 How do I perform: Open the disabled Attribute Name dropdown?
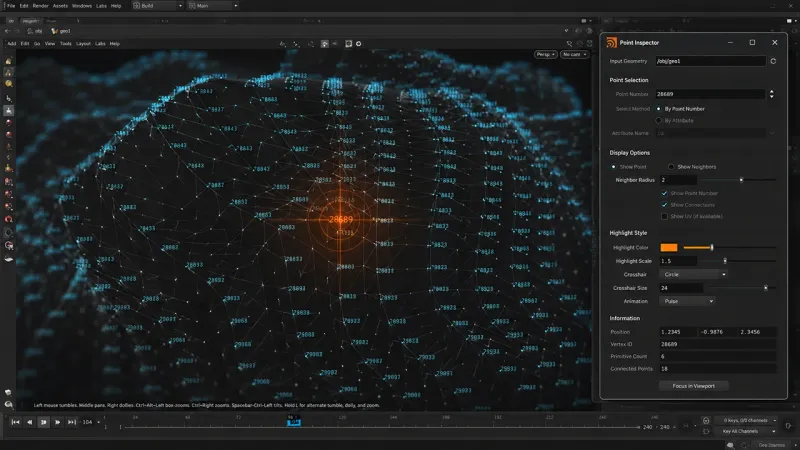pyautogui.click(x=716, y=133)
